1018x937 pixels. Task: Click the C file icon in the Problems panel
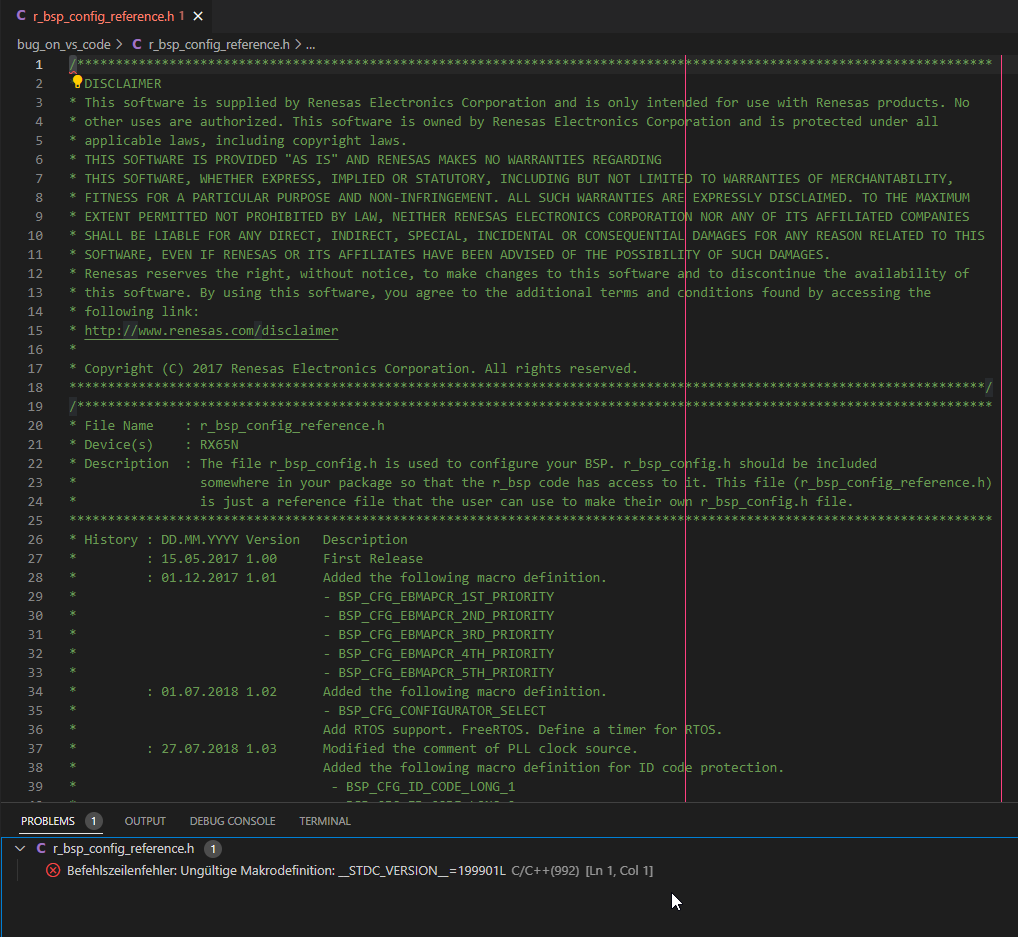(x=43, y=846)
